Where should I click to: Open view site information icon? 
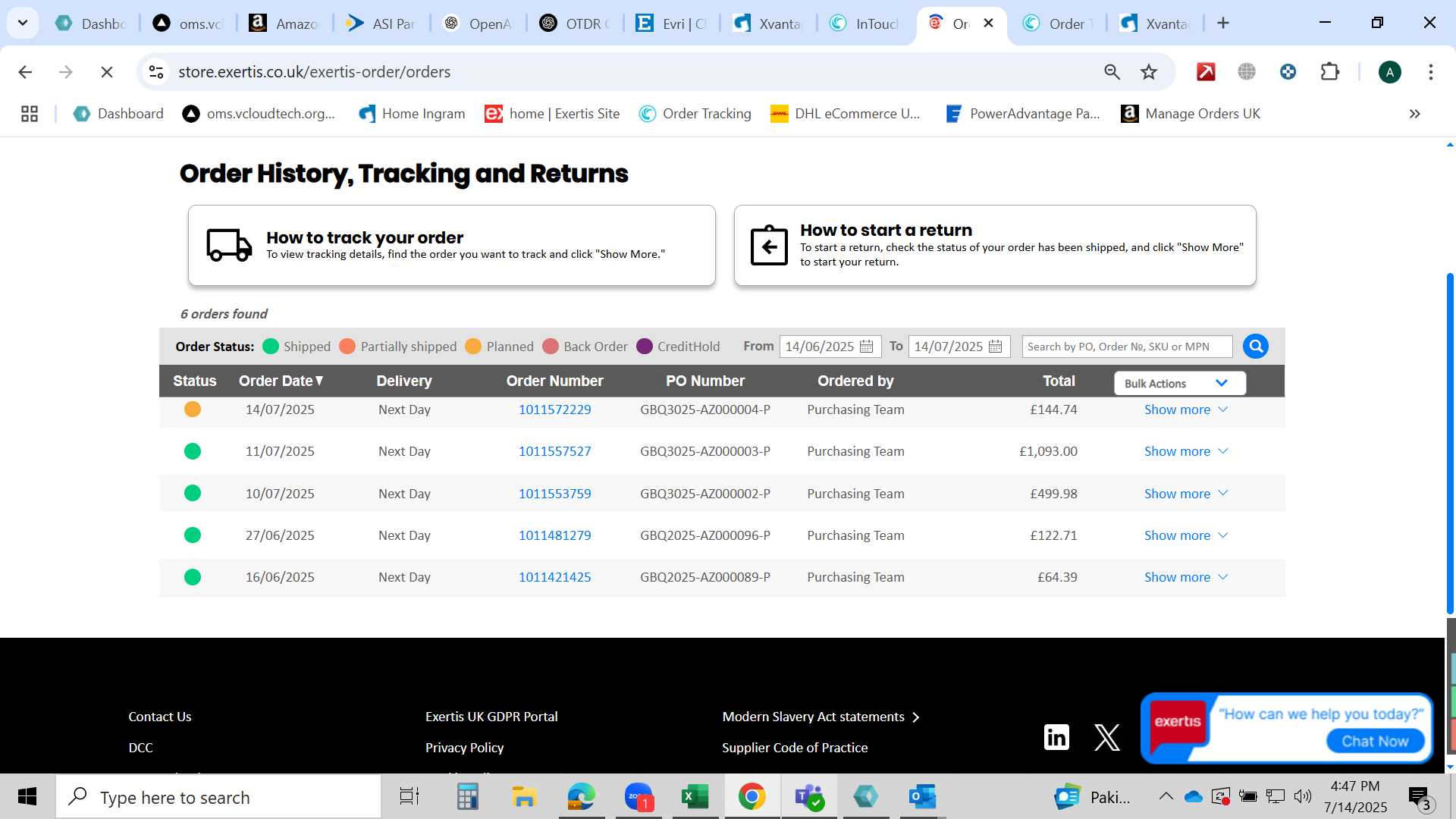[156, 72]
